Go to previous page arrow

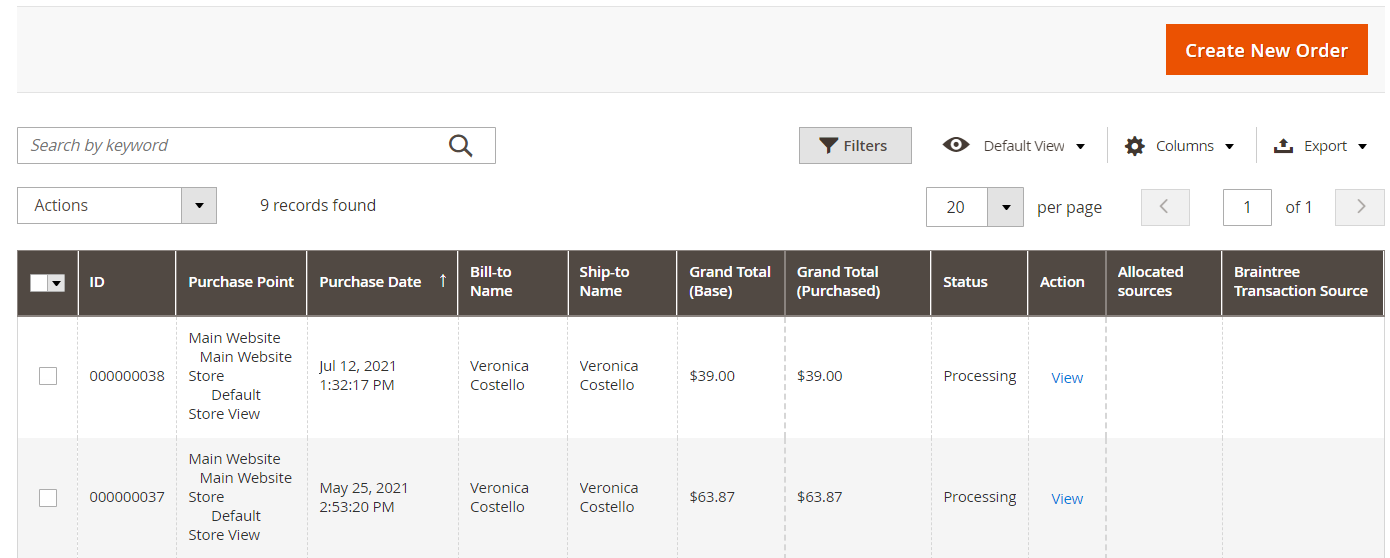tap(1165, 207)
